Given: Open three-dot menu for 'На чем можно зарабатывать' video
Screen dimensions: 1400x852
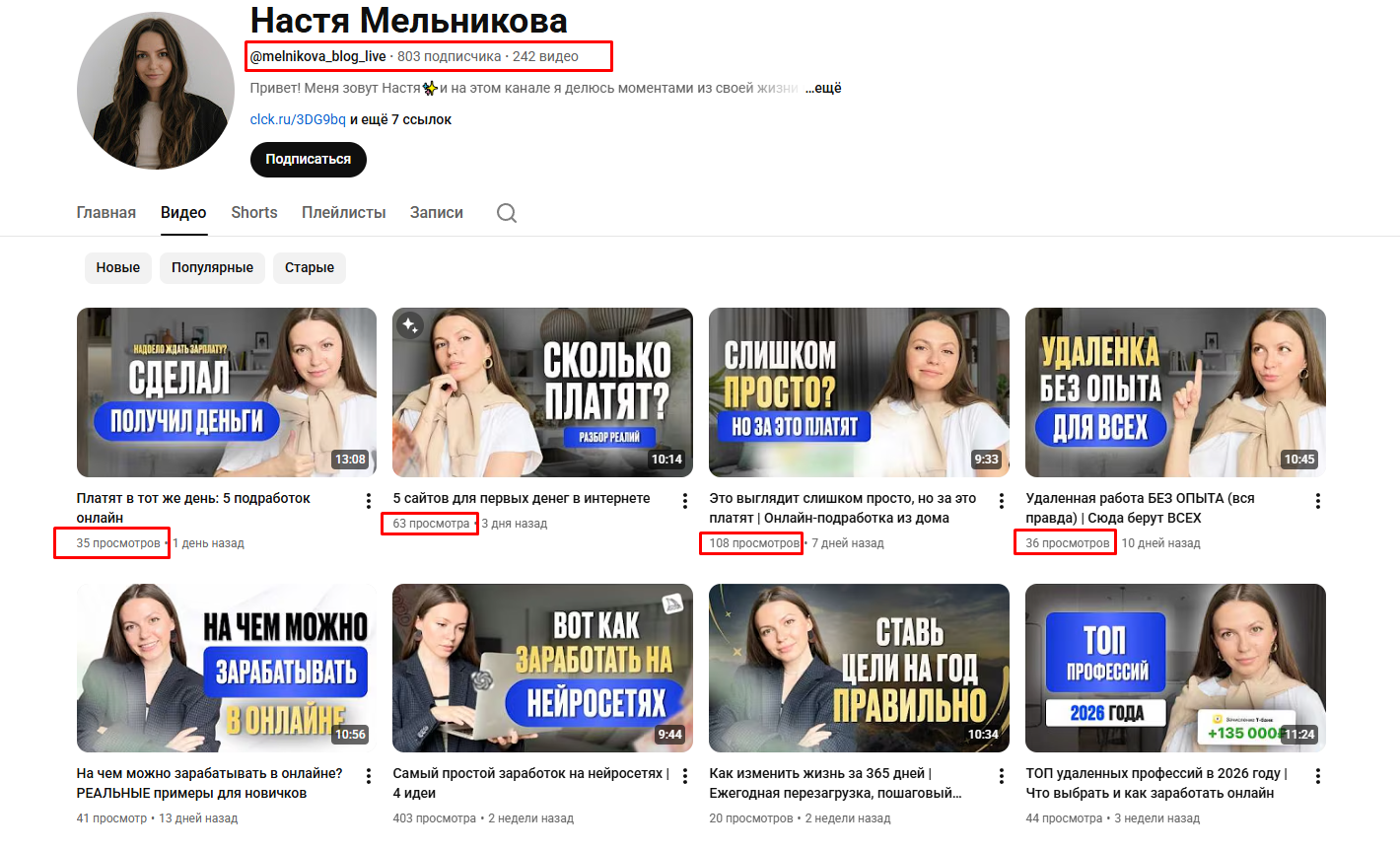Looking at the screenshot, I should coord(369,776).
